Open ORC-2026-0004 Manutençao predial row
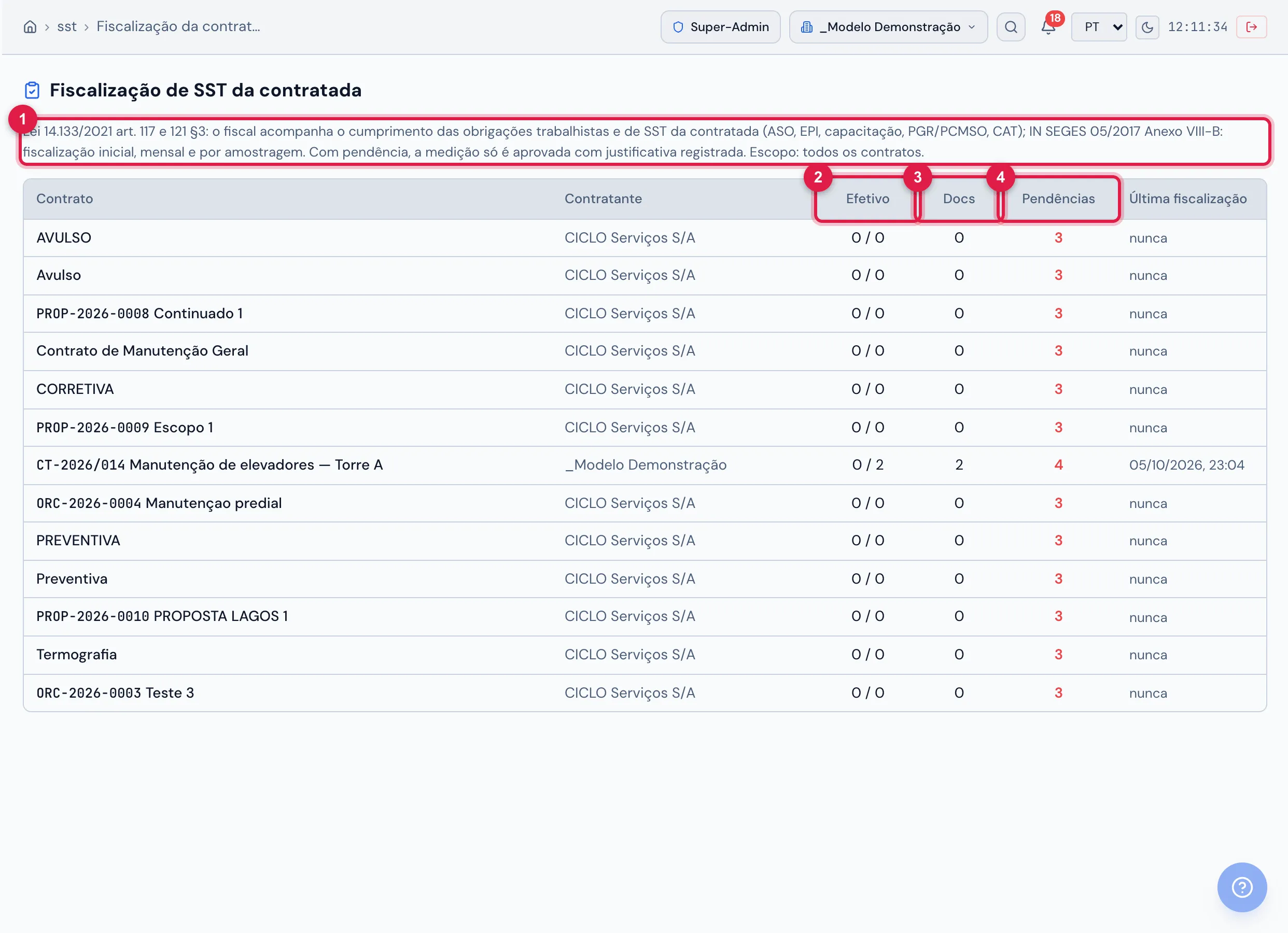This screenshot has height=933, width=1288. point(645,503)
